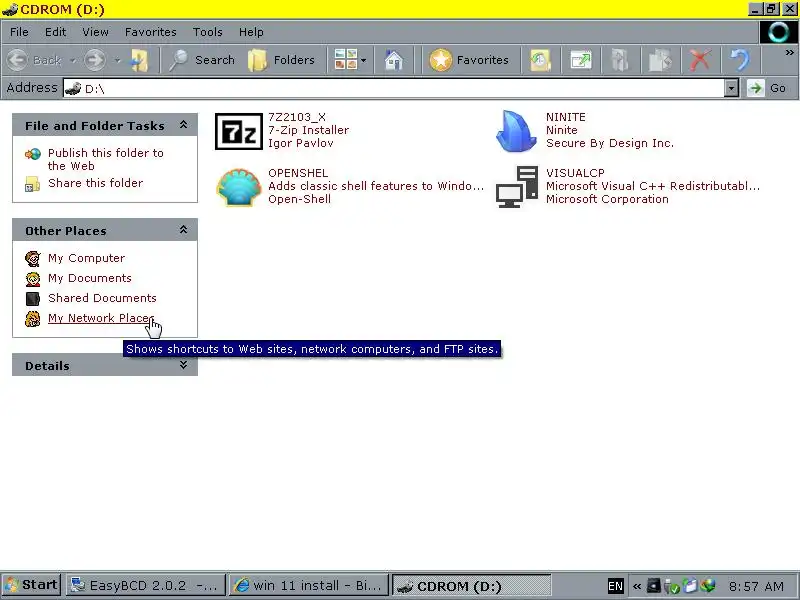This screenshot has height=600, width=800.
Task: Click the network globe tray icon
Action: tap(708, 586)
